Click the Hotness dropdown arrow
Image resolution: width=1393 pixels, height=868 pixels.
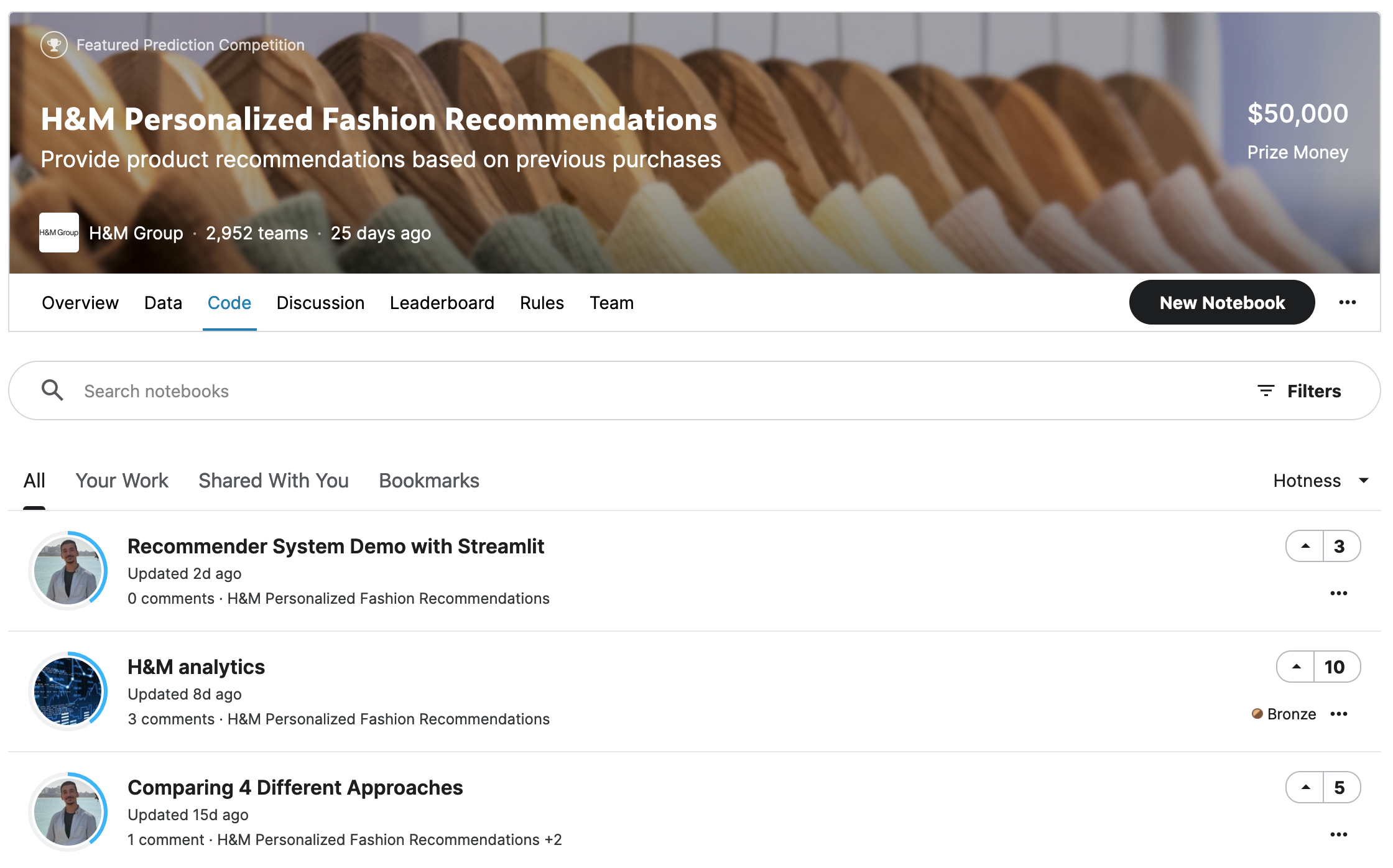click(x=1364, y=481)
